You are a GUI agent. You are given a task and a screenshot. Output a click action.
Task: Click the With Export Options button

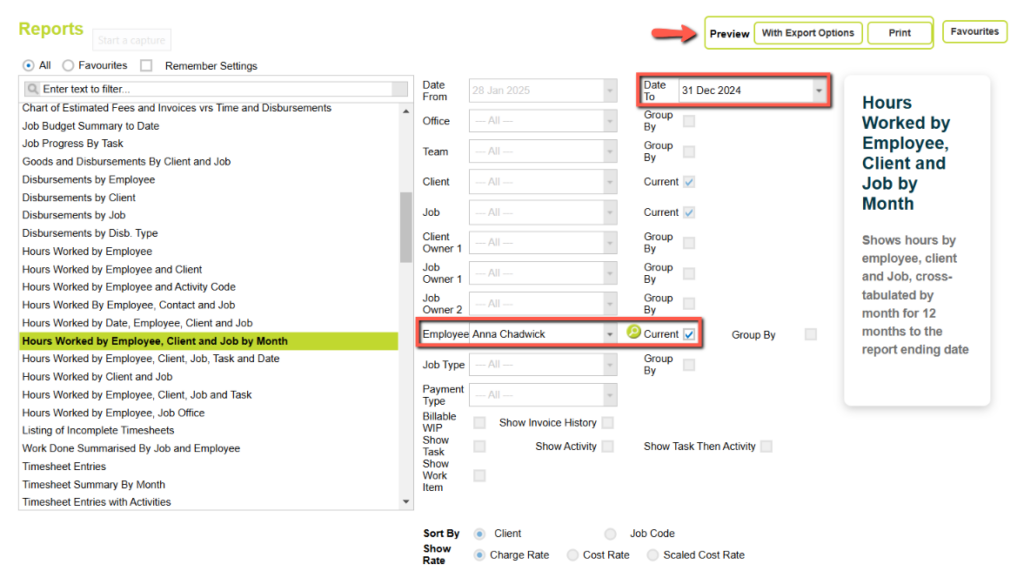[808, 33]
